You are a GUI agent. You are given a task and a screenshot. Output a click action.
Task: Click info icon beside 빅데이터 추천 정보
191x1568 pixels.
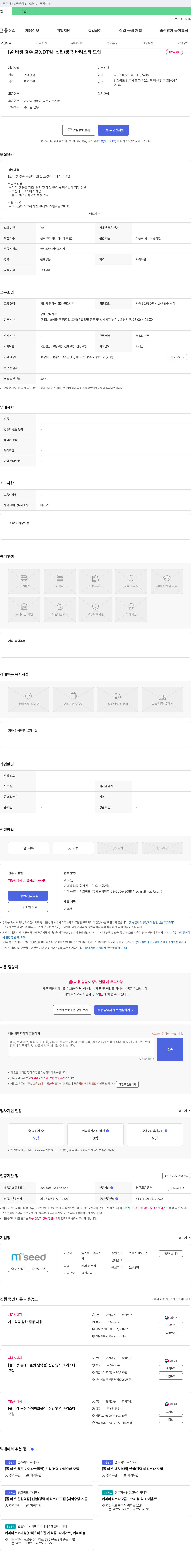coord(32,1449)
